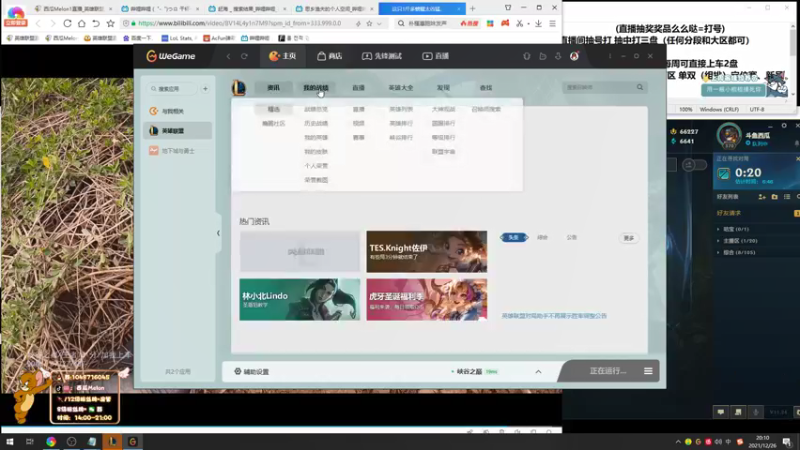800x450 pixels.
Task: Select the 资讯 navigation tab
Action: tap(273, 88)
